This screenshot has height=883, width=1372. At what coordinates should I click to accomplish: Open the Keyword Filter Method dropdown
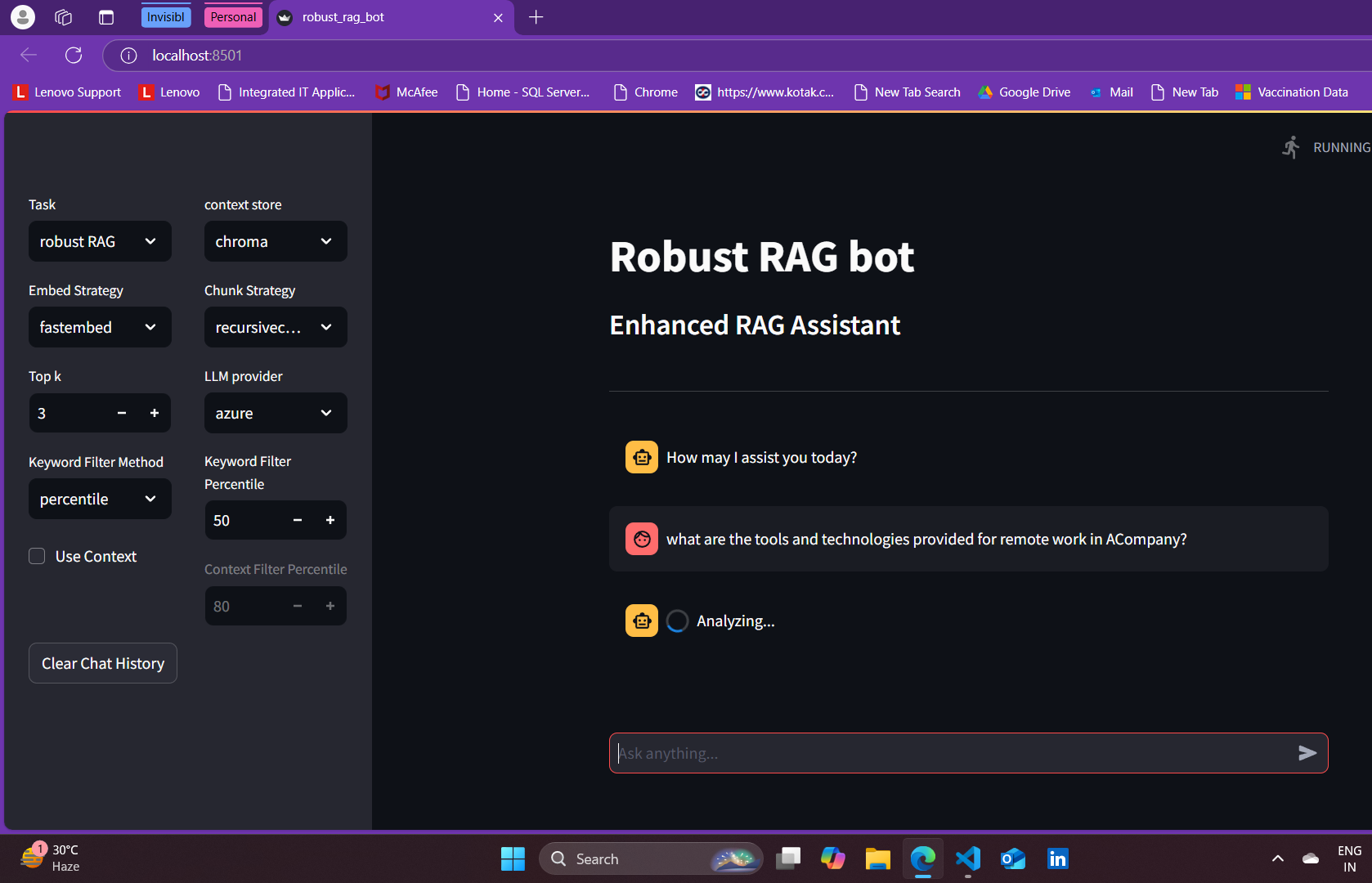100,499
